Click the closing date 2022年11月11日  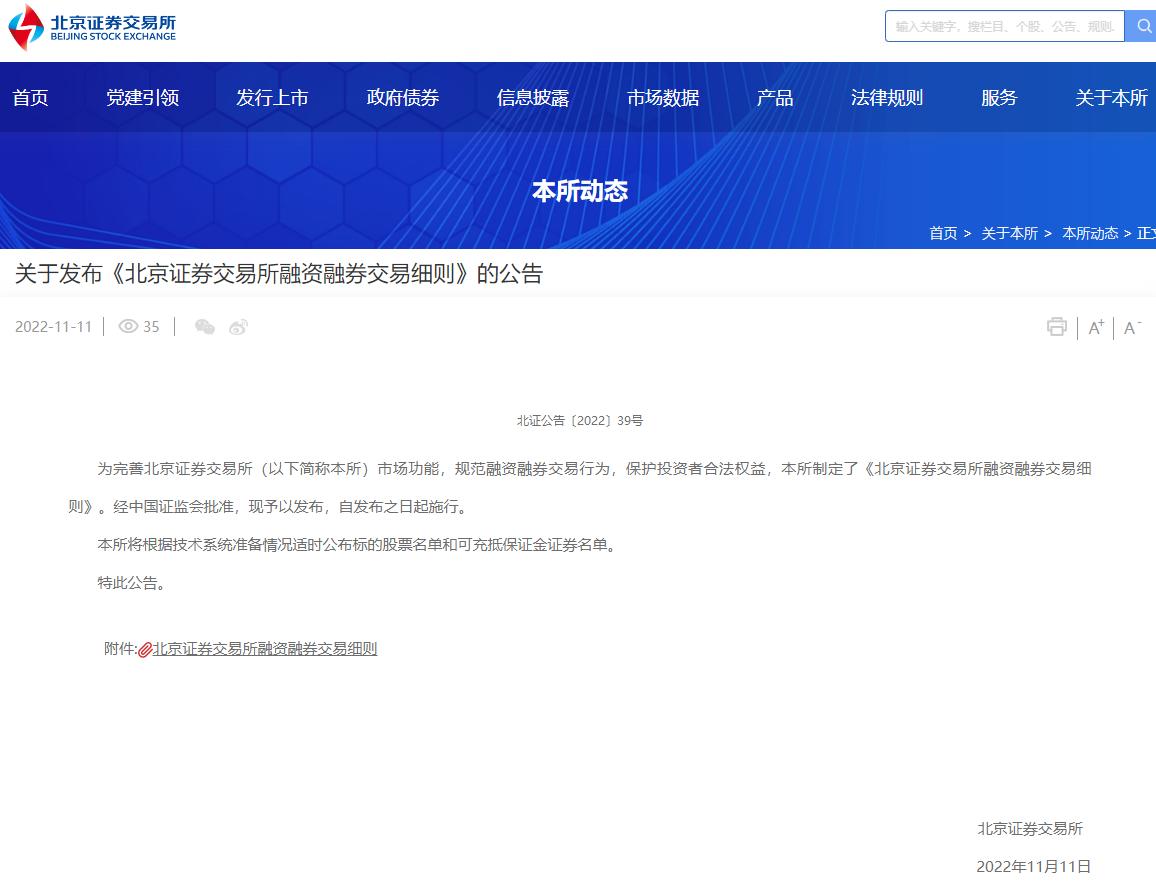click(x=1034, y=867)
